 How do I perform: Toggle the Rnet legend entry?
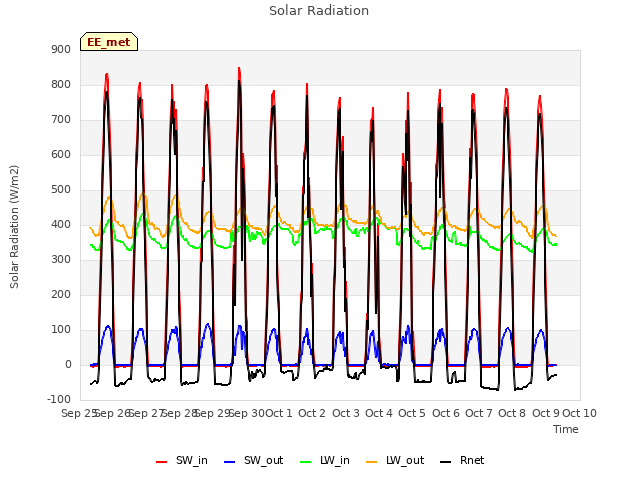(x=462, y=460)
